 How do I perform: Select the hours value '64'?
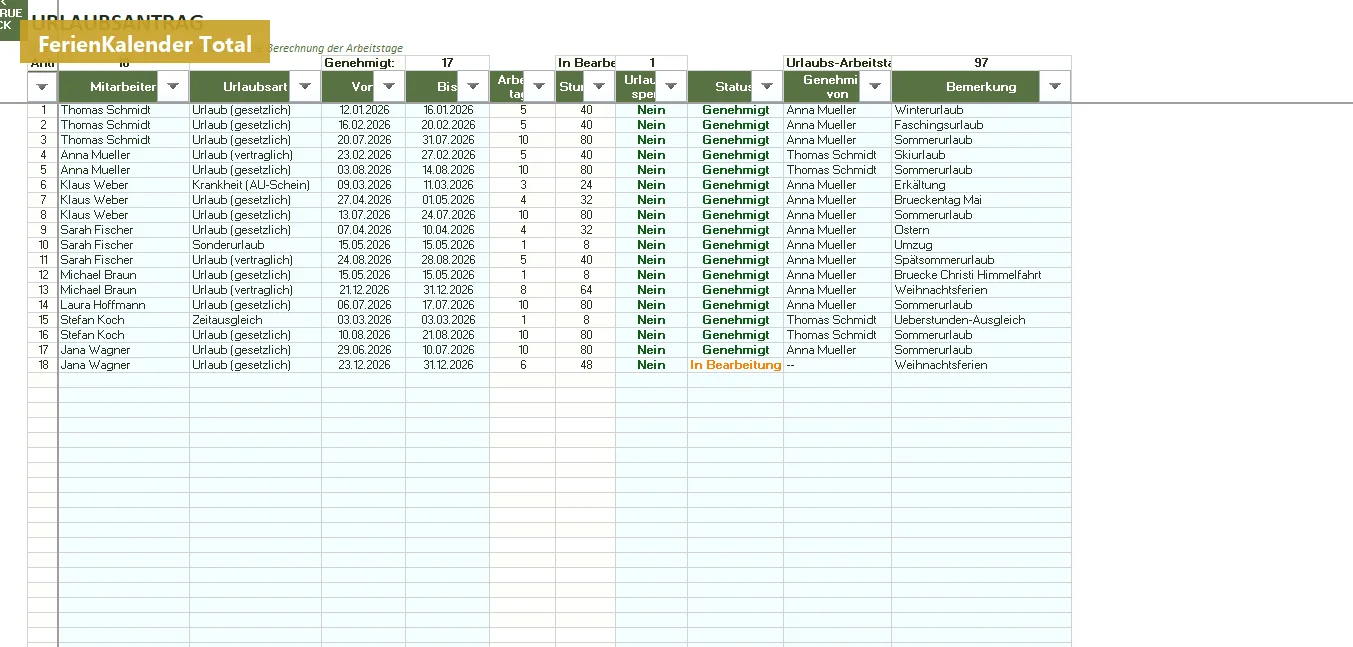click(x=586, y=290)
